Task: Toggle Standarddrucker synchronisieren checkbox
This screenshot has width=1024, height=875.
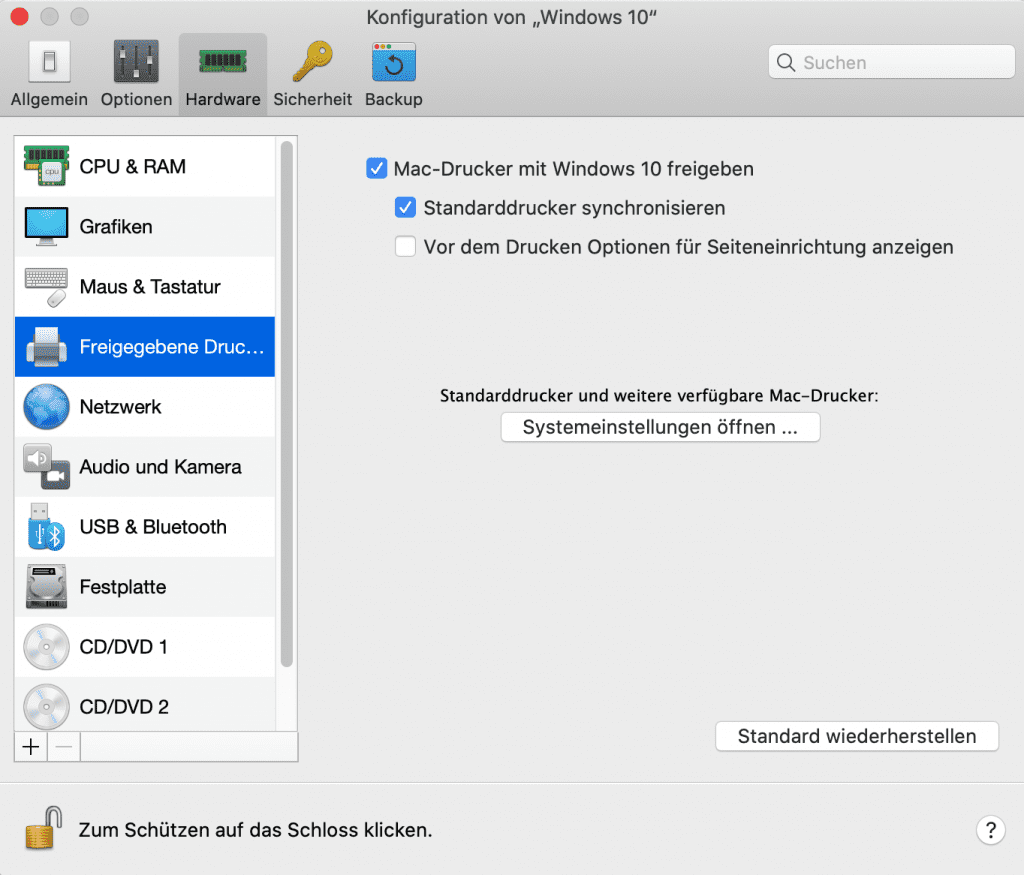Action: (405, 208)
